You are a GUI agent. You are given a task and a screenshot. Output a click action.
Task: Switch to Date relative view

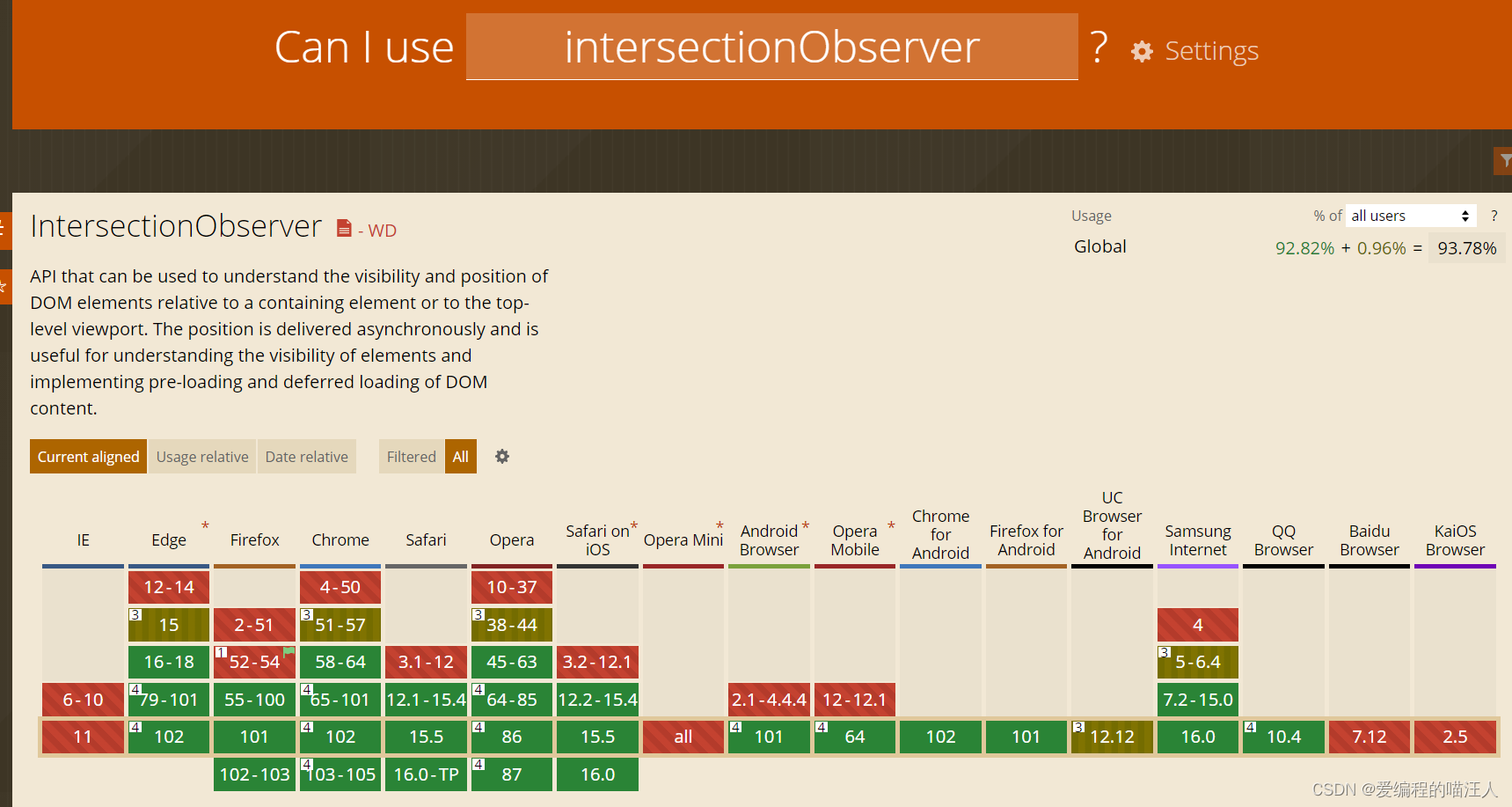(x=307, y=457)
